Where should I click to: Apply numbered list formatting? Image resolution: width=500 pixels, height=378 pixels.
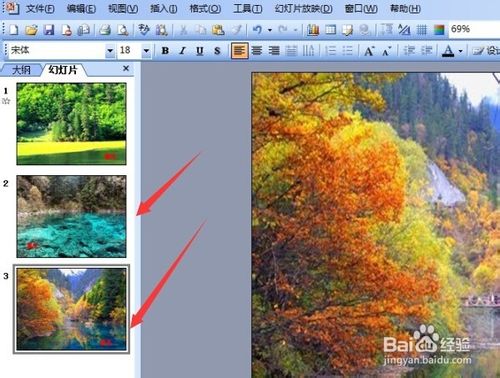point(330,51)
